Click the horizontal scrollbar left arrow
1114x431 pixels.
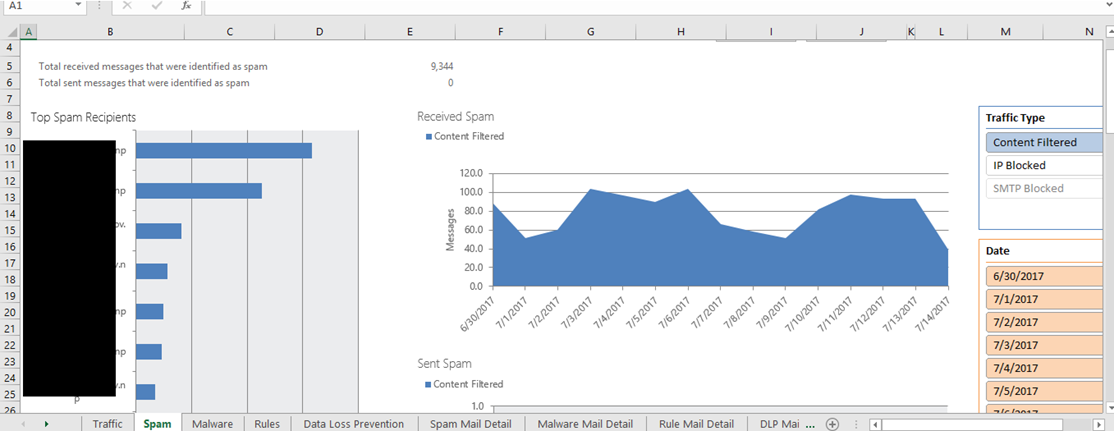pyautogui.click(x=875, y=424)
